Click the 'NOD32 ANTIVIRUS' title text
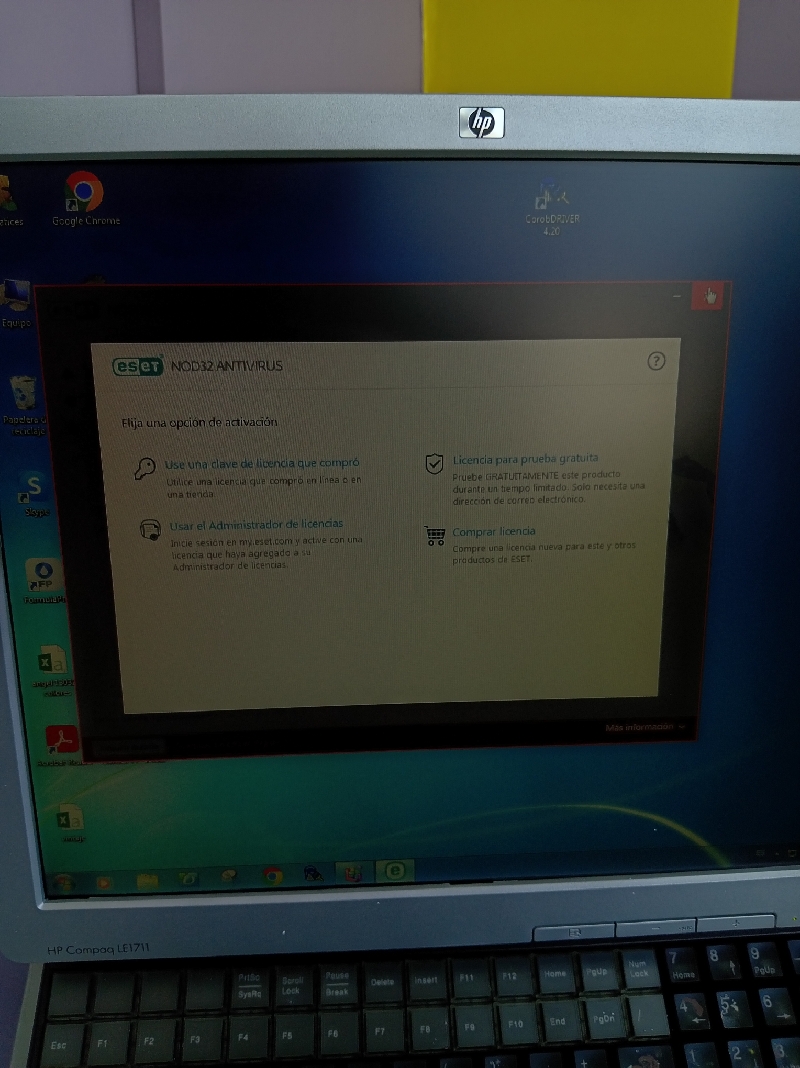800x1068 pixels. point(227,366)
